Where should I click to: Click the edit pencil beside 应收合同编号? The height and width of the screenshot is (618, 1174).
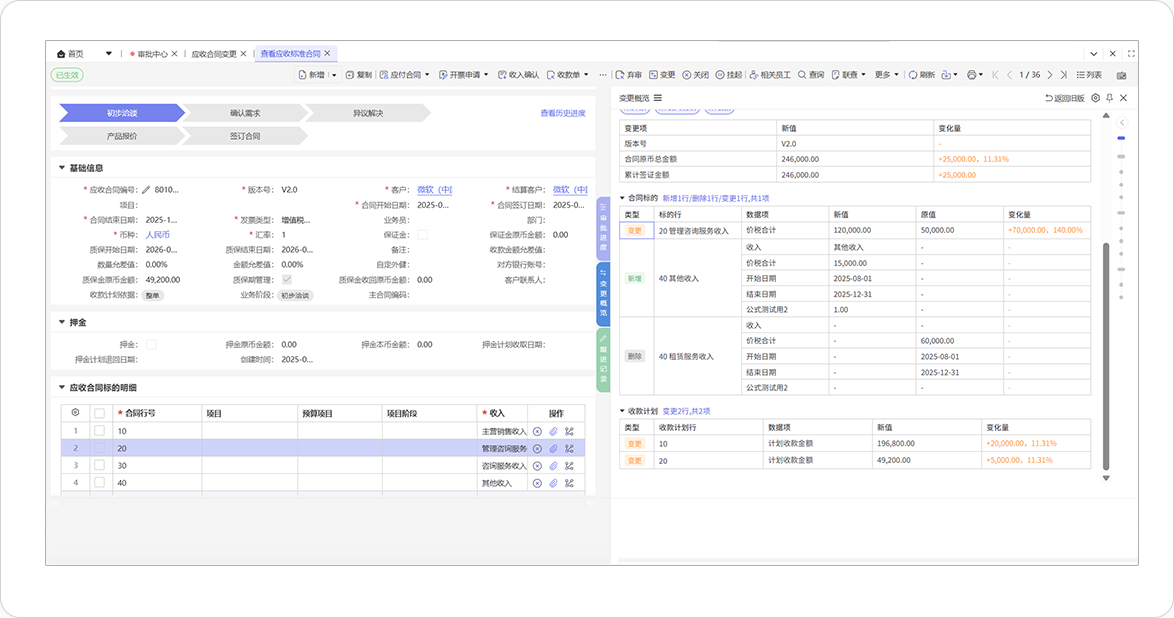click(x=146, y=189)
